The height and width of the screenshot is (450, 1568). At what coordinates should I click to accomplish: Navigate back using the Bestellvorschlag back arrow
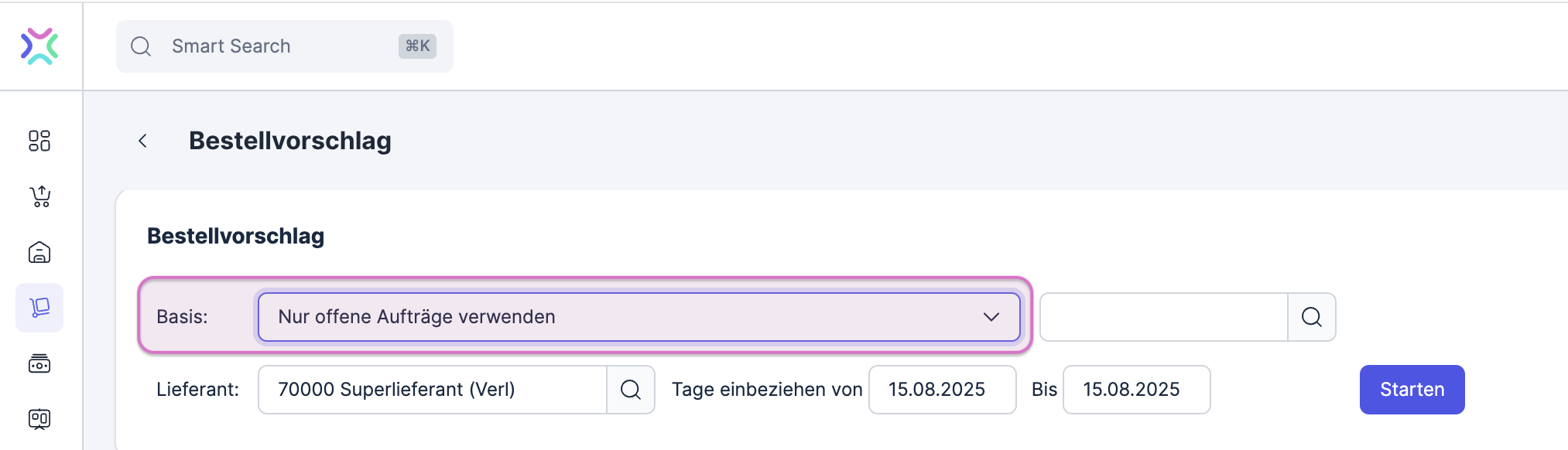tap(142, 141)
